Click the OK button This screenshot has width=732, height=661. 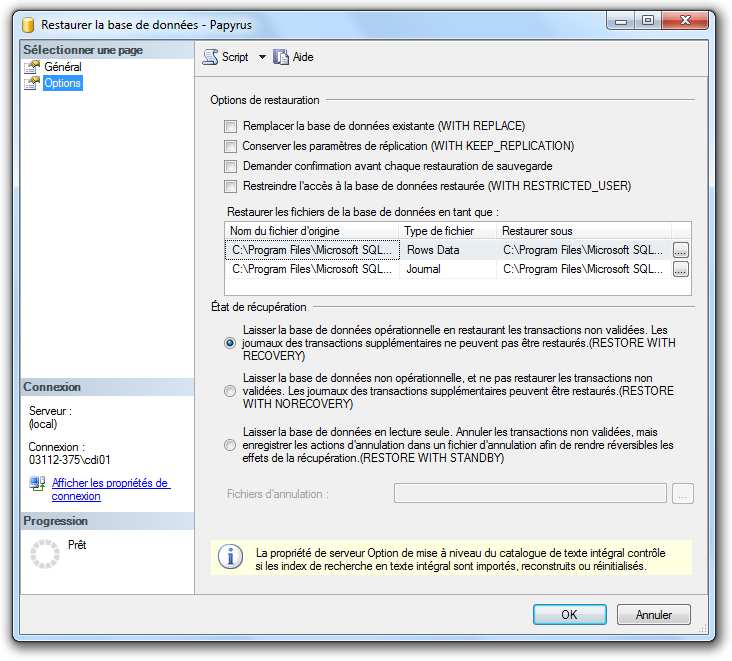(x=569, y=614)
